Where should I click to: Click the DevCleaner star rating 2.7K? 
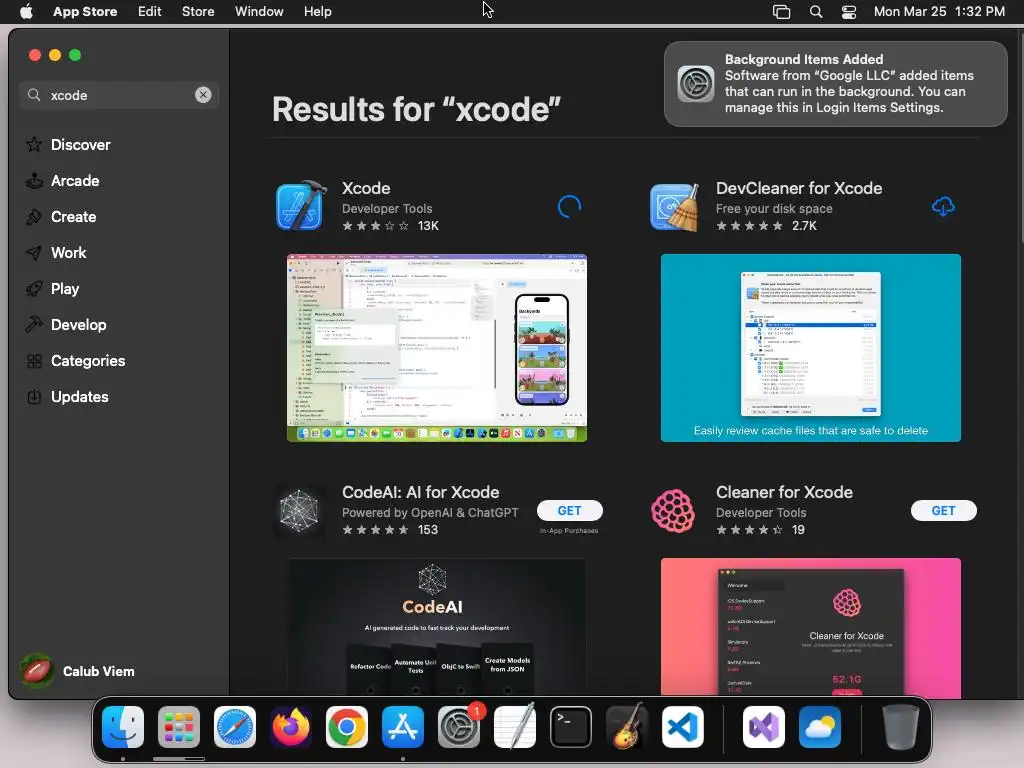pos(767,226)
